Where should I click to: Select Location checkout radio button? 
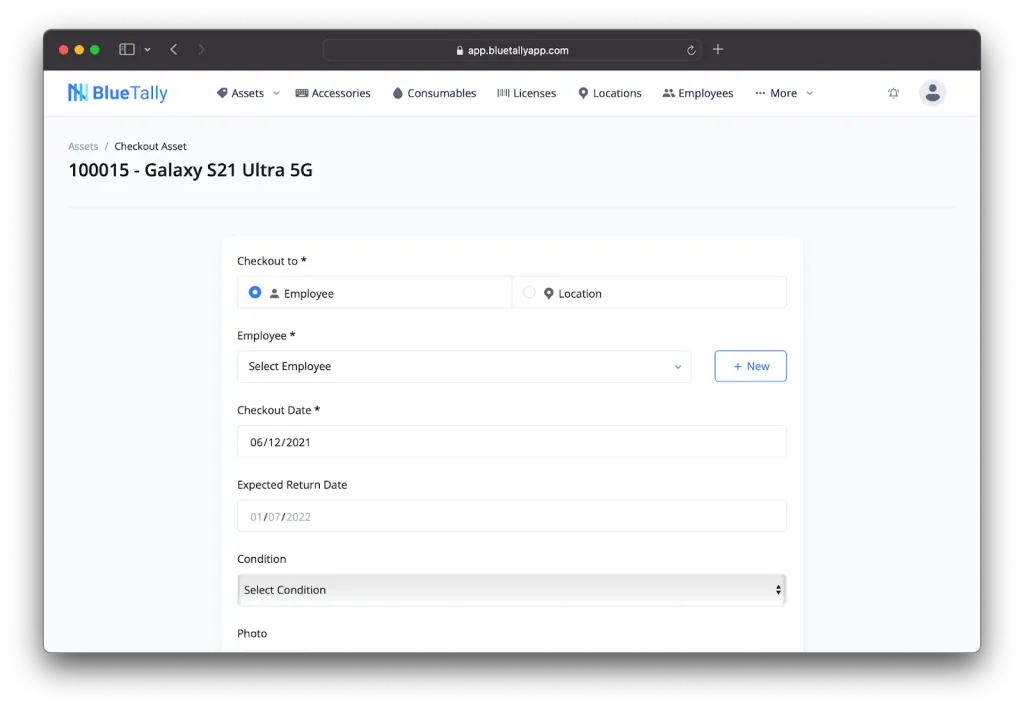tap(529, 293)
